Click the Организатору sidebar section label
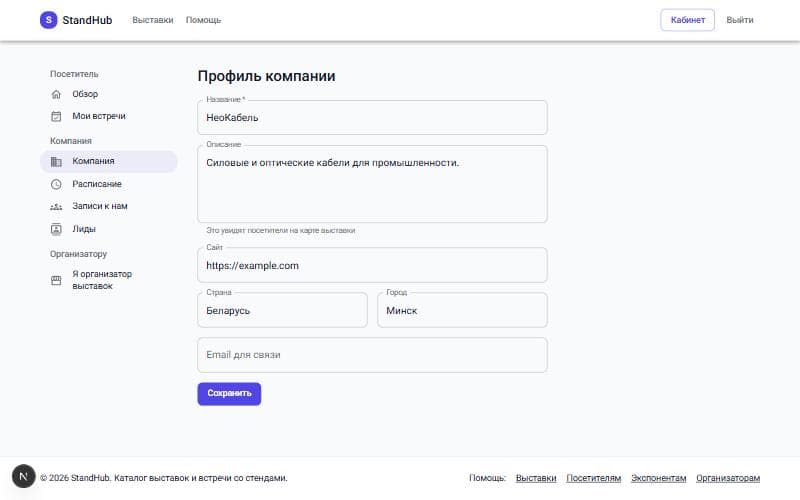 pyautogui.click(x=79, y=254)
